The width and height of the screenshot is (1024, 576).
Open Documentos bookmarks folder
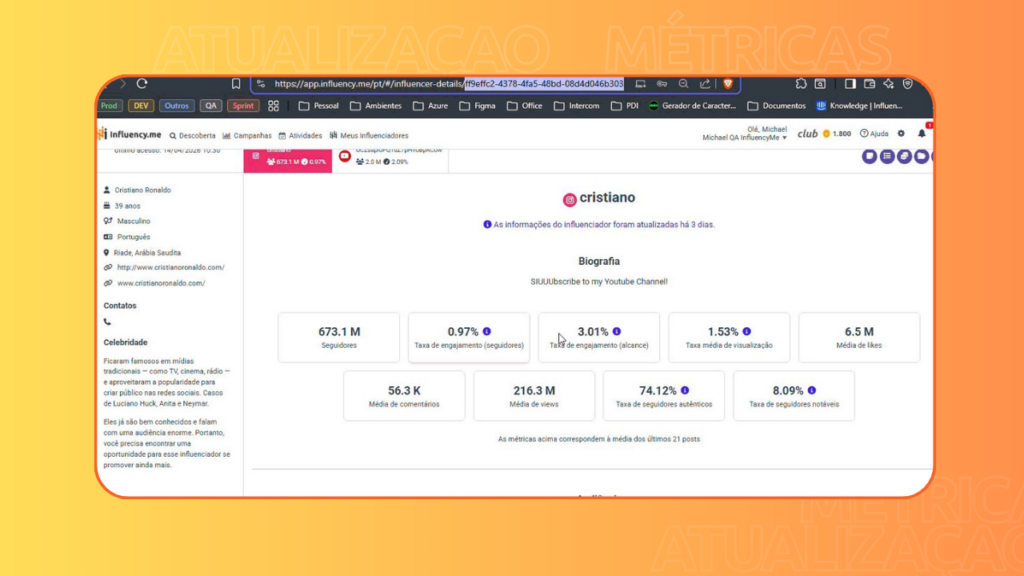point(776,106)
